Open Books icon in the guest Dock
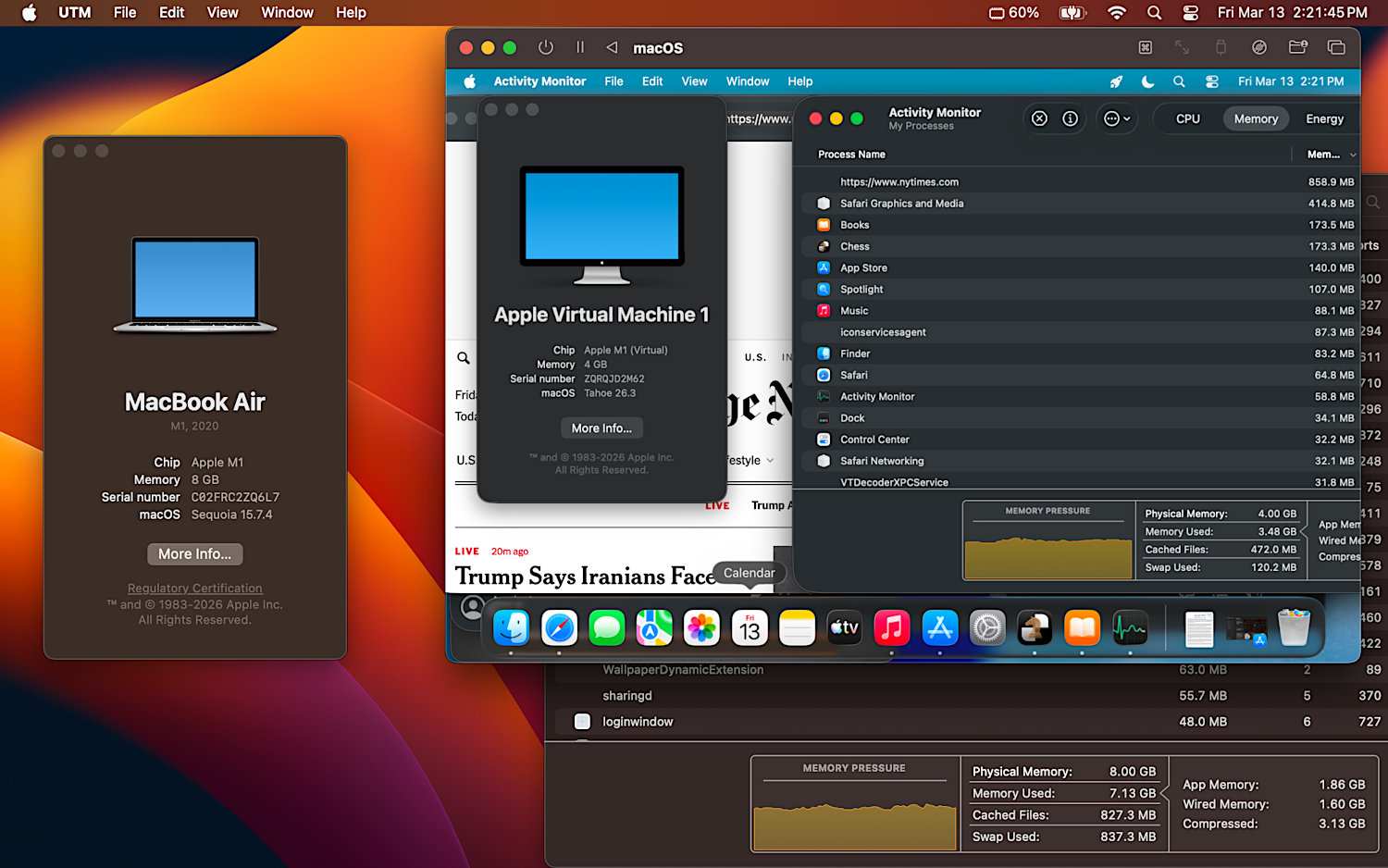The width and height of the screenshot is (1388, 868). (1082, 628)
